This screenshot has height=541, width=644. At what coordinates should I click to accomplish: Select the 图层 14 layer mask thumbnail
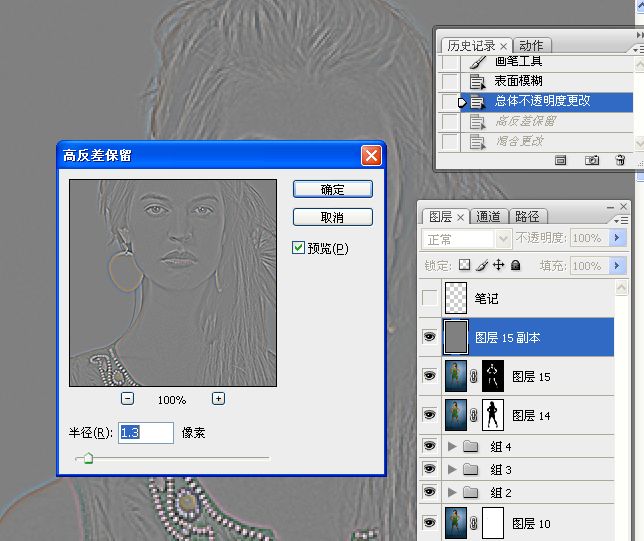click(492, 415)
